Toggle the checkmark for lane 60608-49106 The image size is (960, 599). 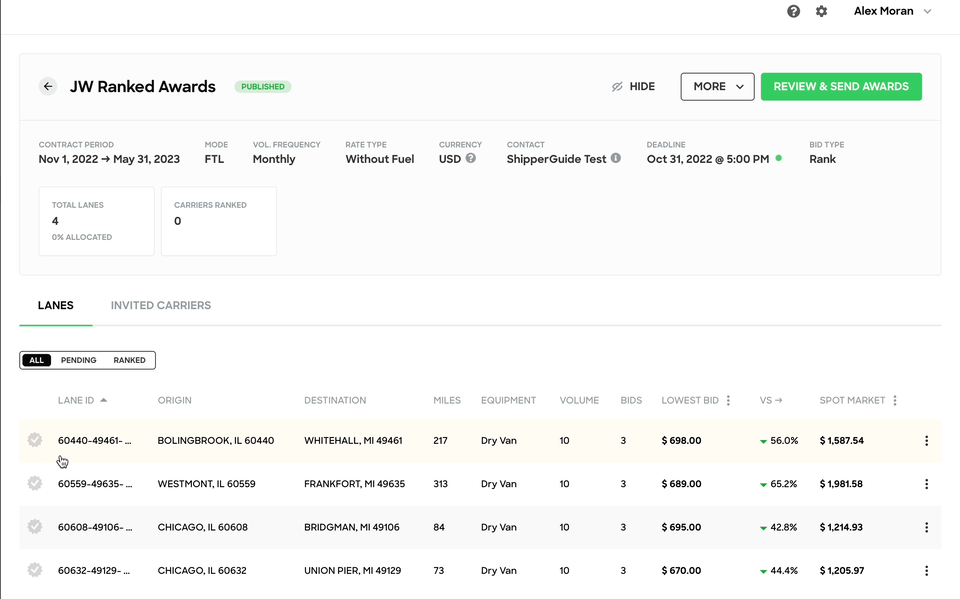click(35, 527)
